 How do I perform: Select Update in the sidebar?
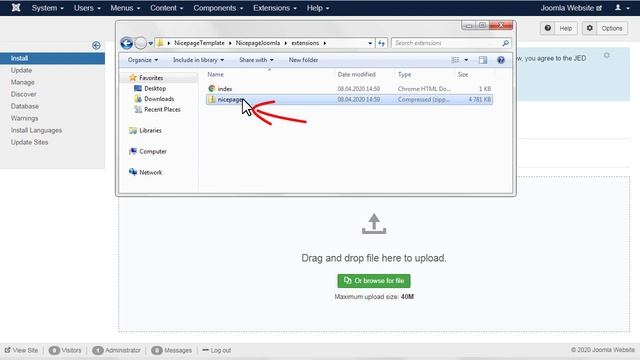click(21, 70)
